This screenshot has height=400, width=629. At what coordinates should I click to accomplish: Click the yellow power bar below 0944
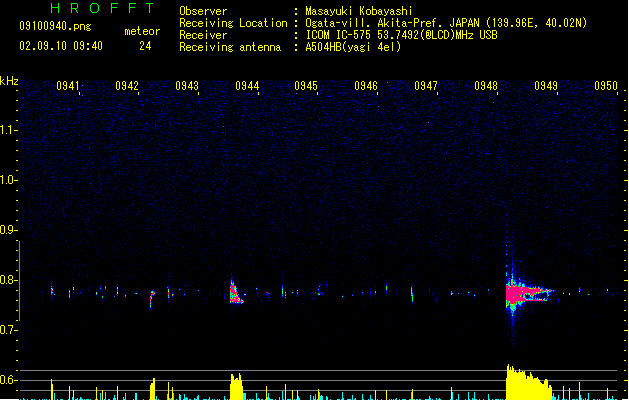pos(236,386)
